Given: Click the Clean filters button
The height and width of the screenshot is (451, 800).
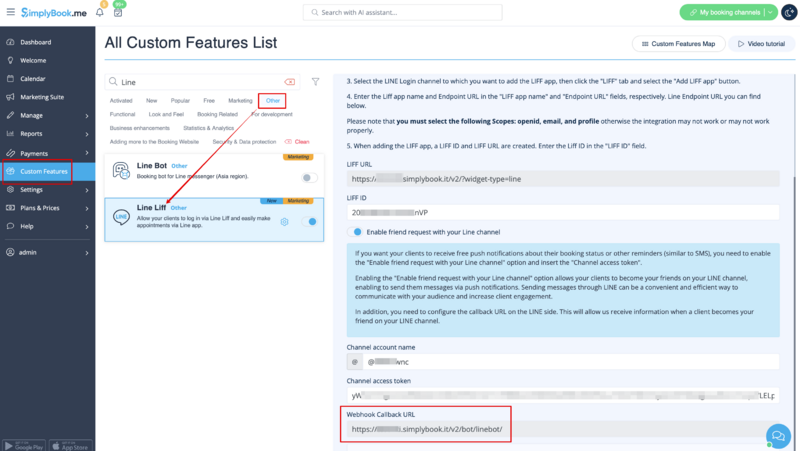Looking at the screenshot, I should coord(297,142).
